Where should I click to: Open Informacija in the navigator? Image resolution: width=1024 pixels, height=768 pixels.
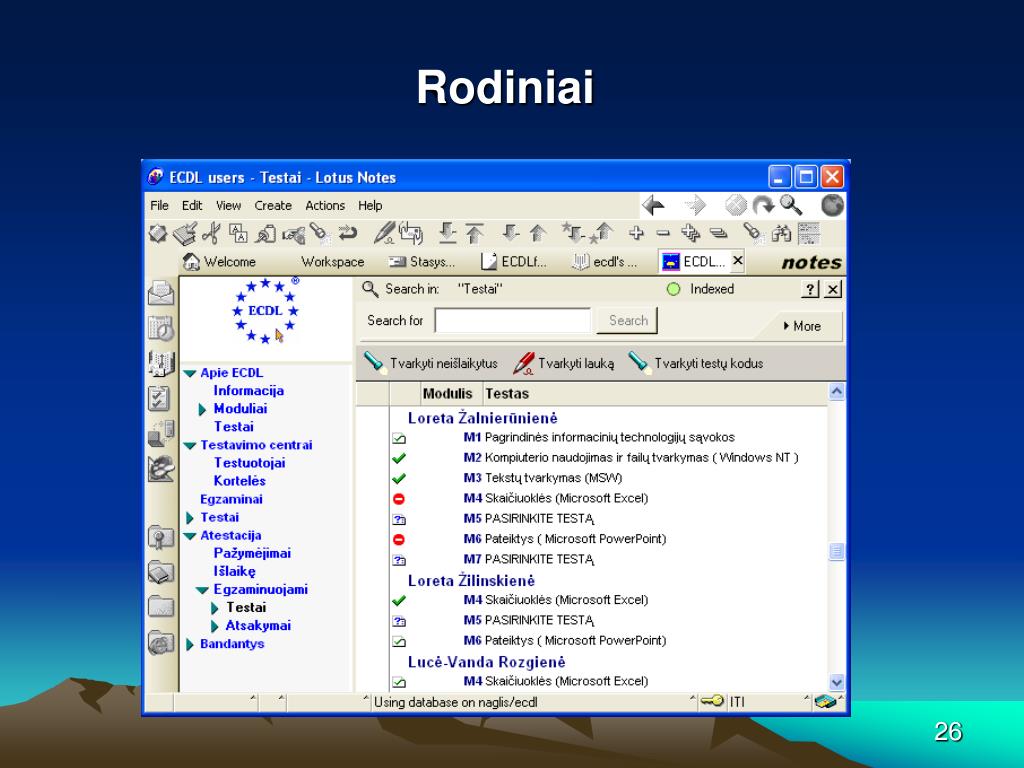(x=248, y=391)
